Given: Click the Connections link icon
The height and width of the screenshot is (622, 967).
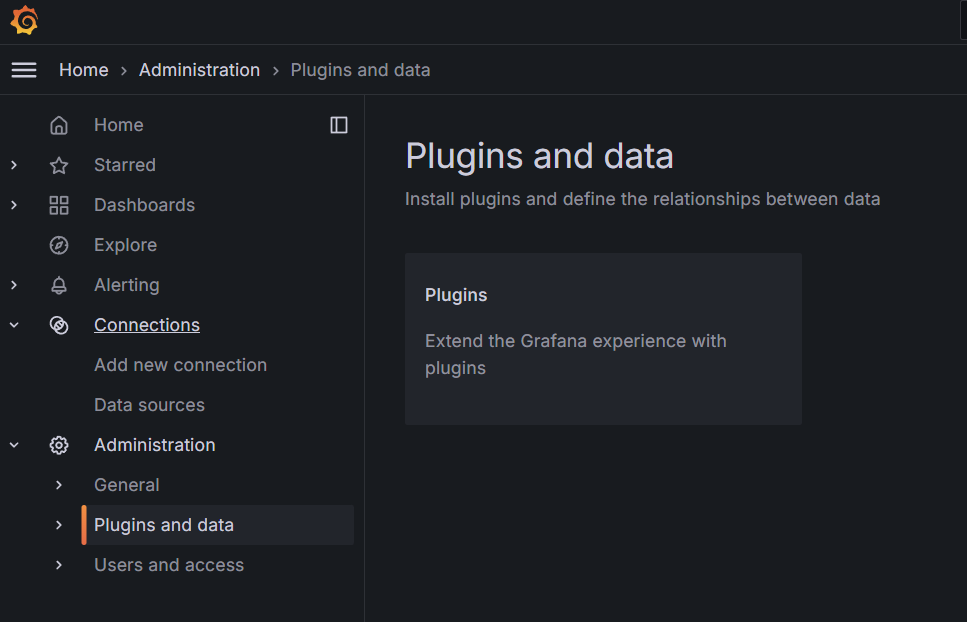Looking at the screenshot, I should click(59, 325).
